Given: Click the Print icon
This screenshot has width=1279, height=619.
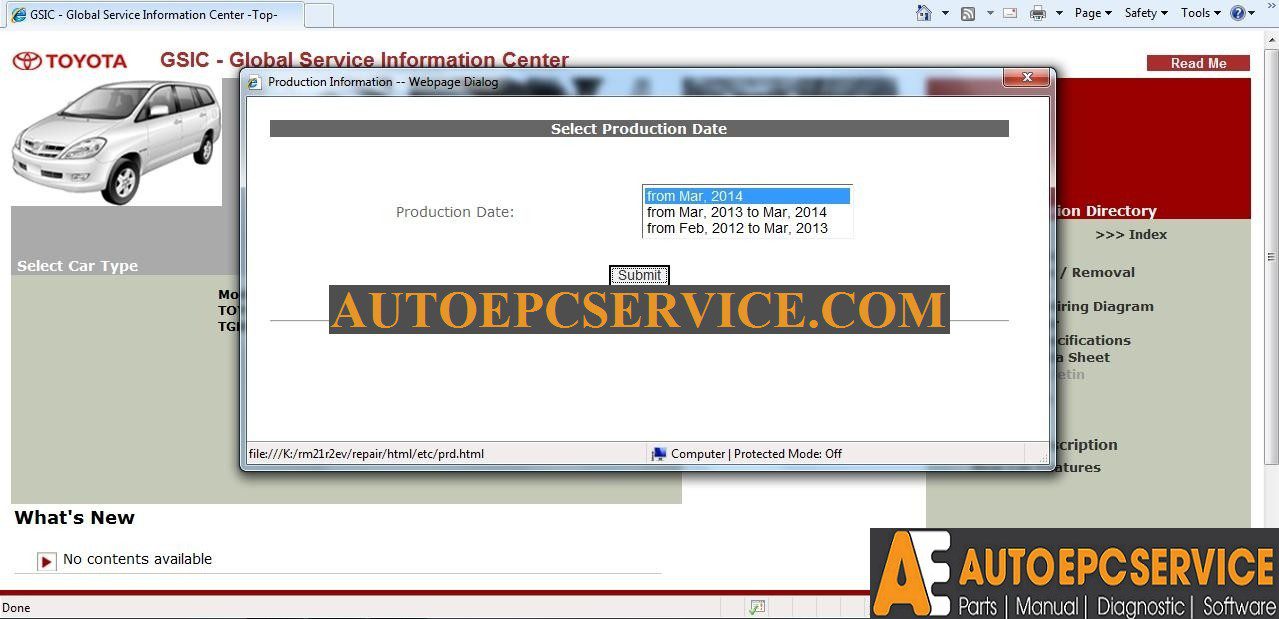Looking at the screenshot, I should [1038, 13].
